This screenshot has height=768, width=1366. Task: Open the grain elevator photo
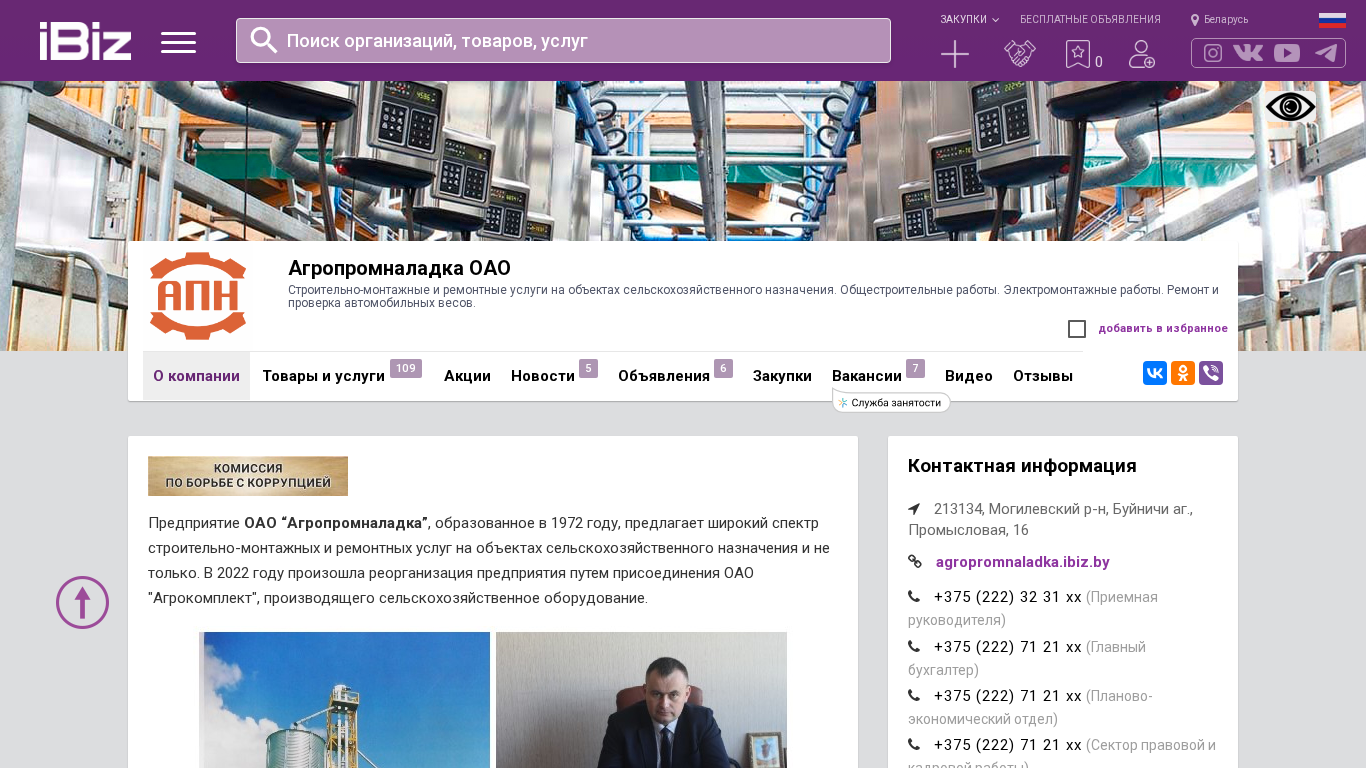[344, 700]
